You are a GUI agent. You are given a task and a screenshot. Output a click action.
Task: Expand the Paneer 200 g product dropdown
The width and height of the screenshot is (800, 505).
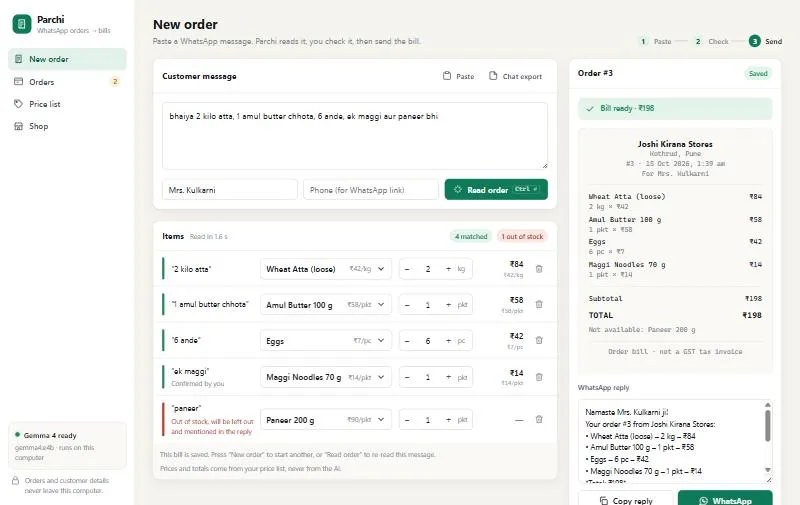point(326,420)
